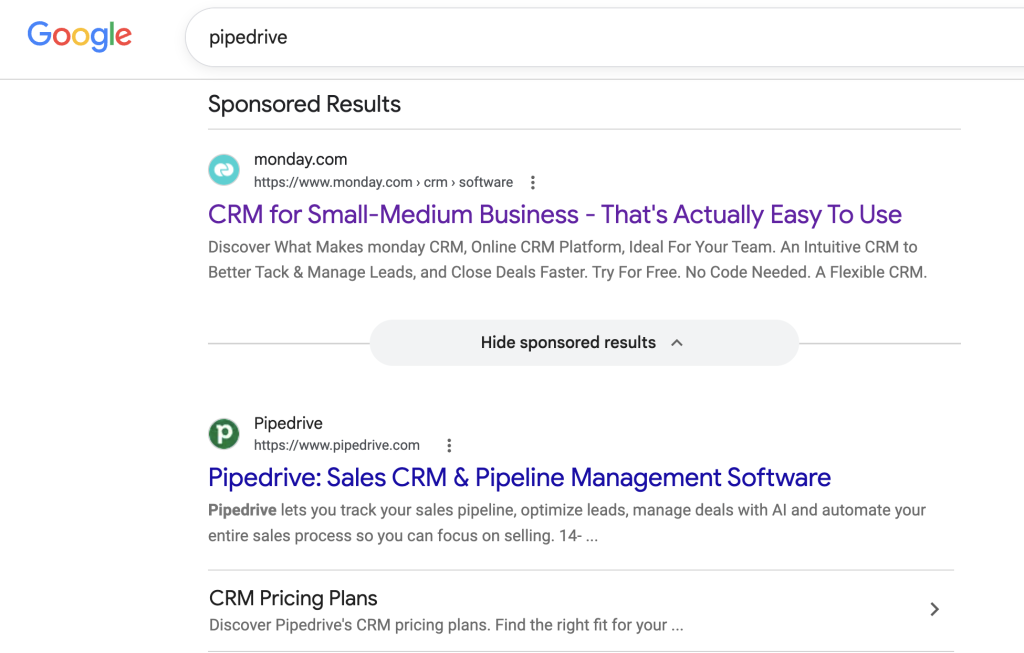The height and width of the screenshot is (653, 1024).
Task: Click the Pipedrive site name label
Action: coord(288,423)
